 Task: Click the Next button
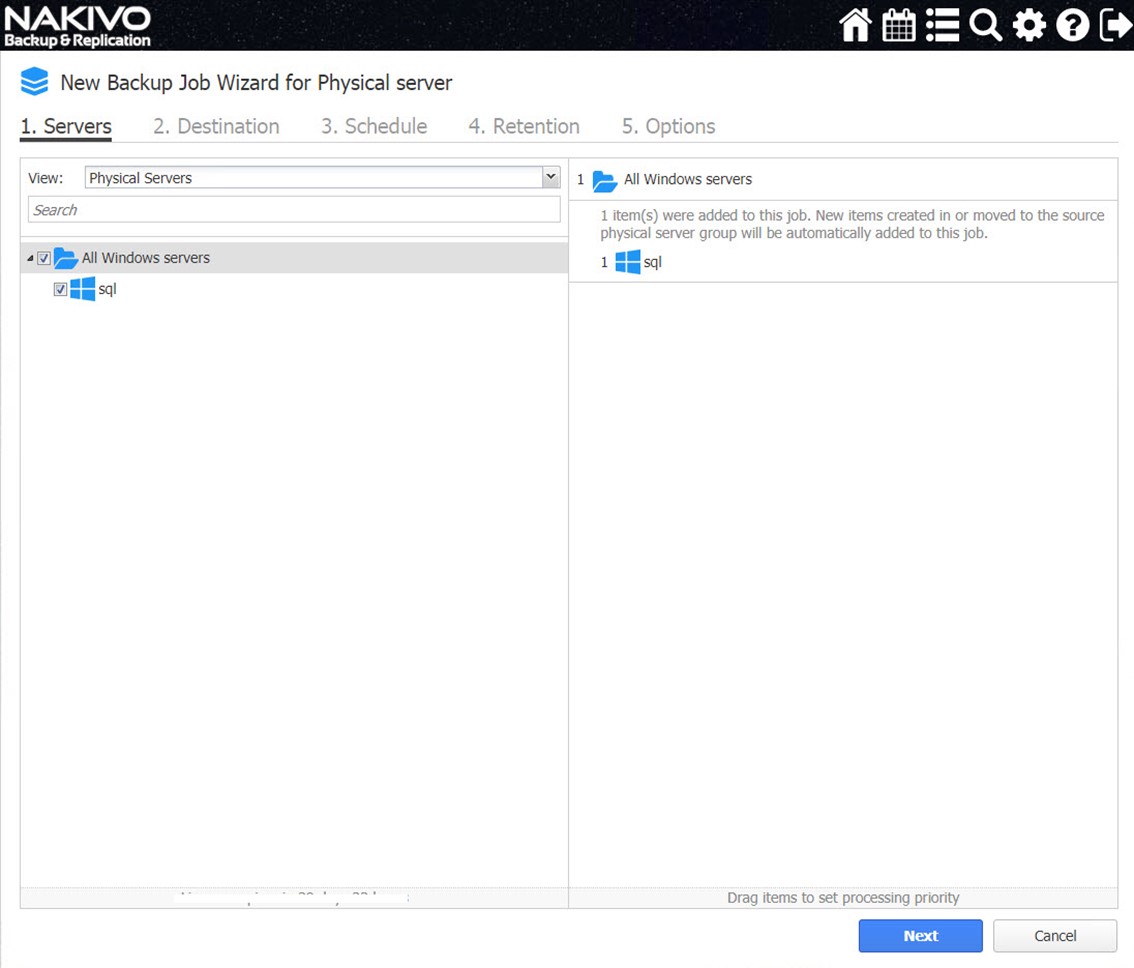(x=921, y=935)
